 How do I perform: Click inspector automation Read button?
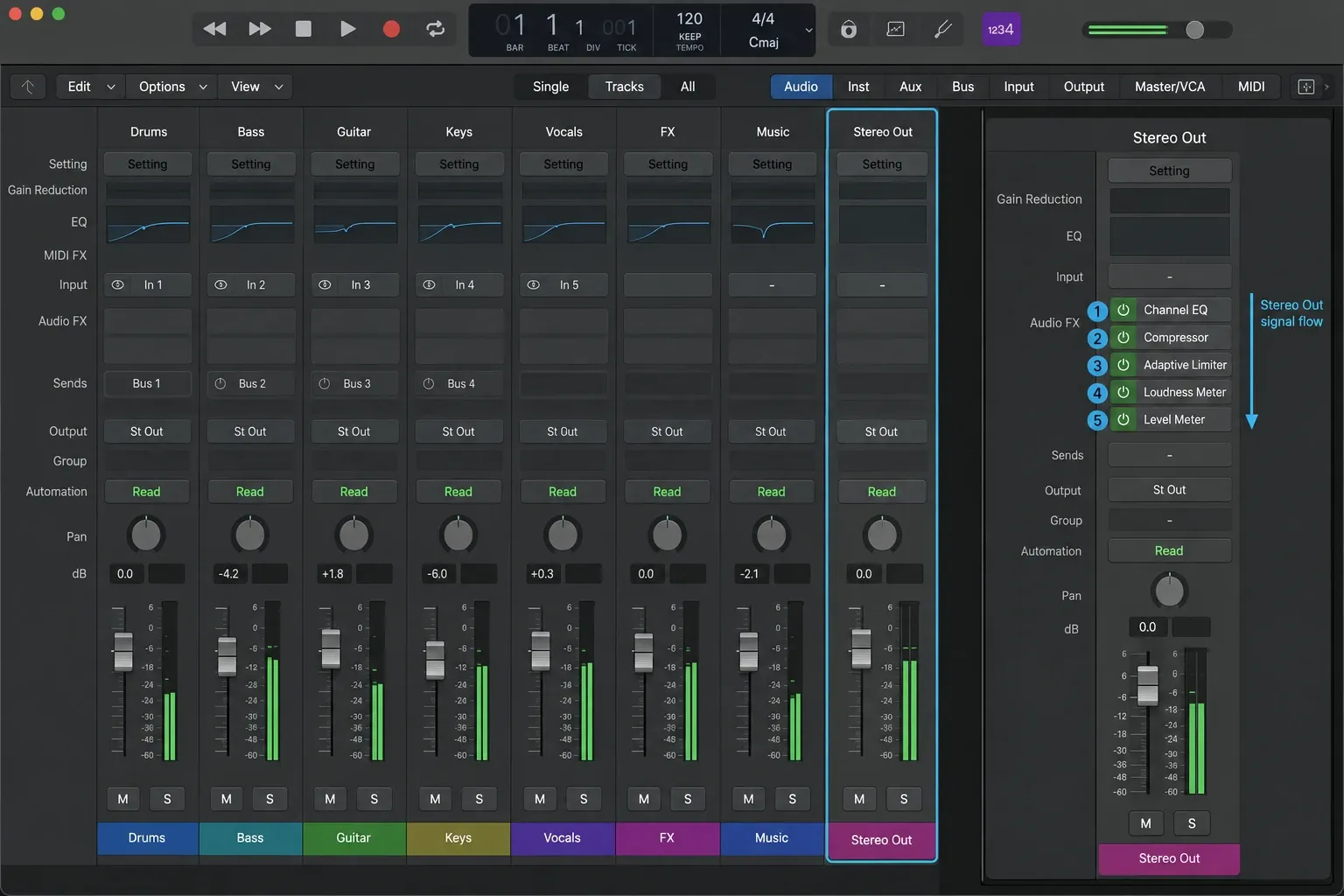coord(1169,551)
